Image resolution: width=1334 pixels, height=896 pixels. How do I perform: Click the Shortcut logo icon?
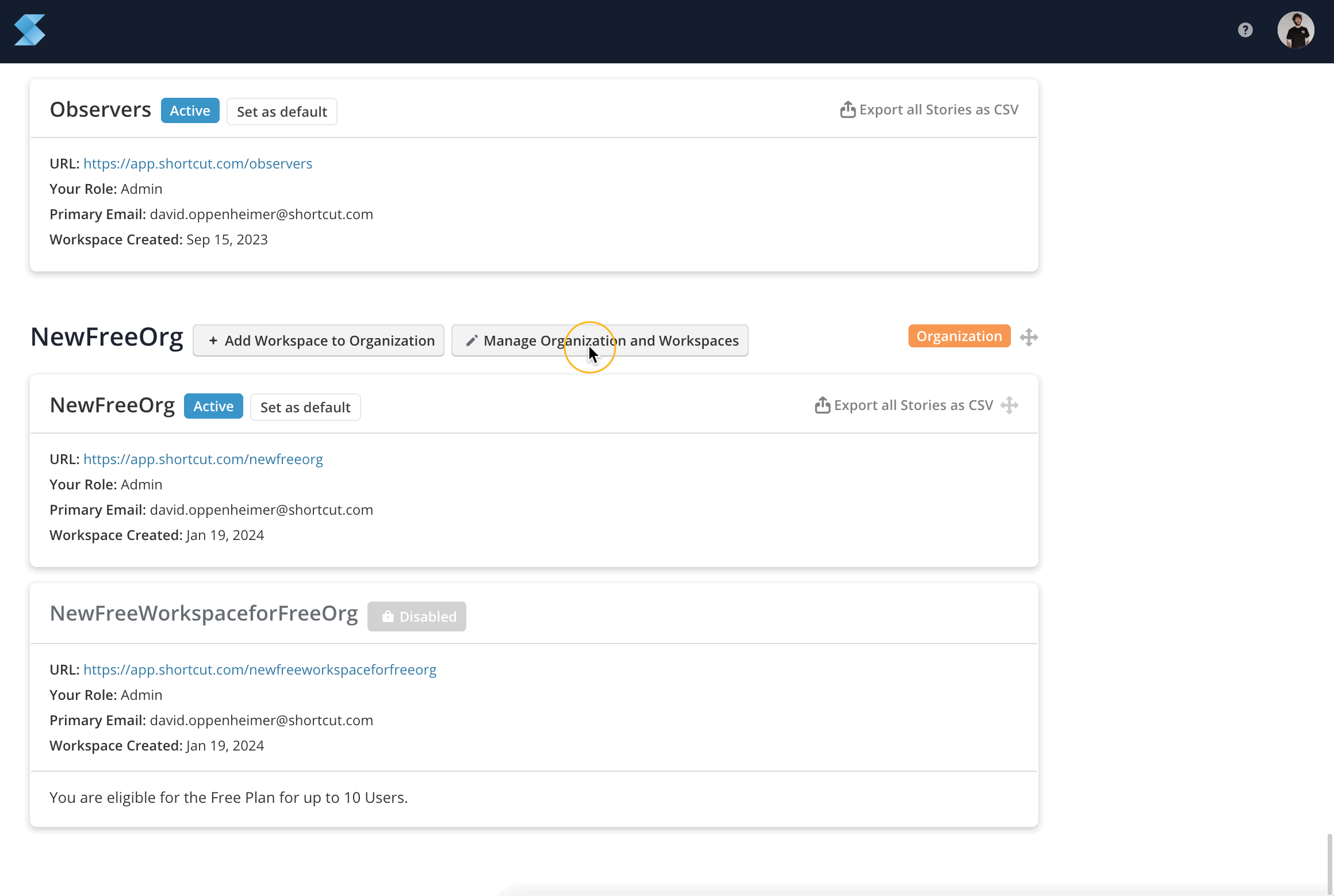[30, 30]
